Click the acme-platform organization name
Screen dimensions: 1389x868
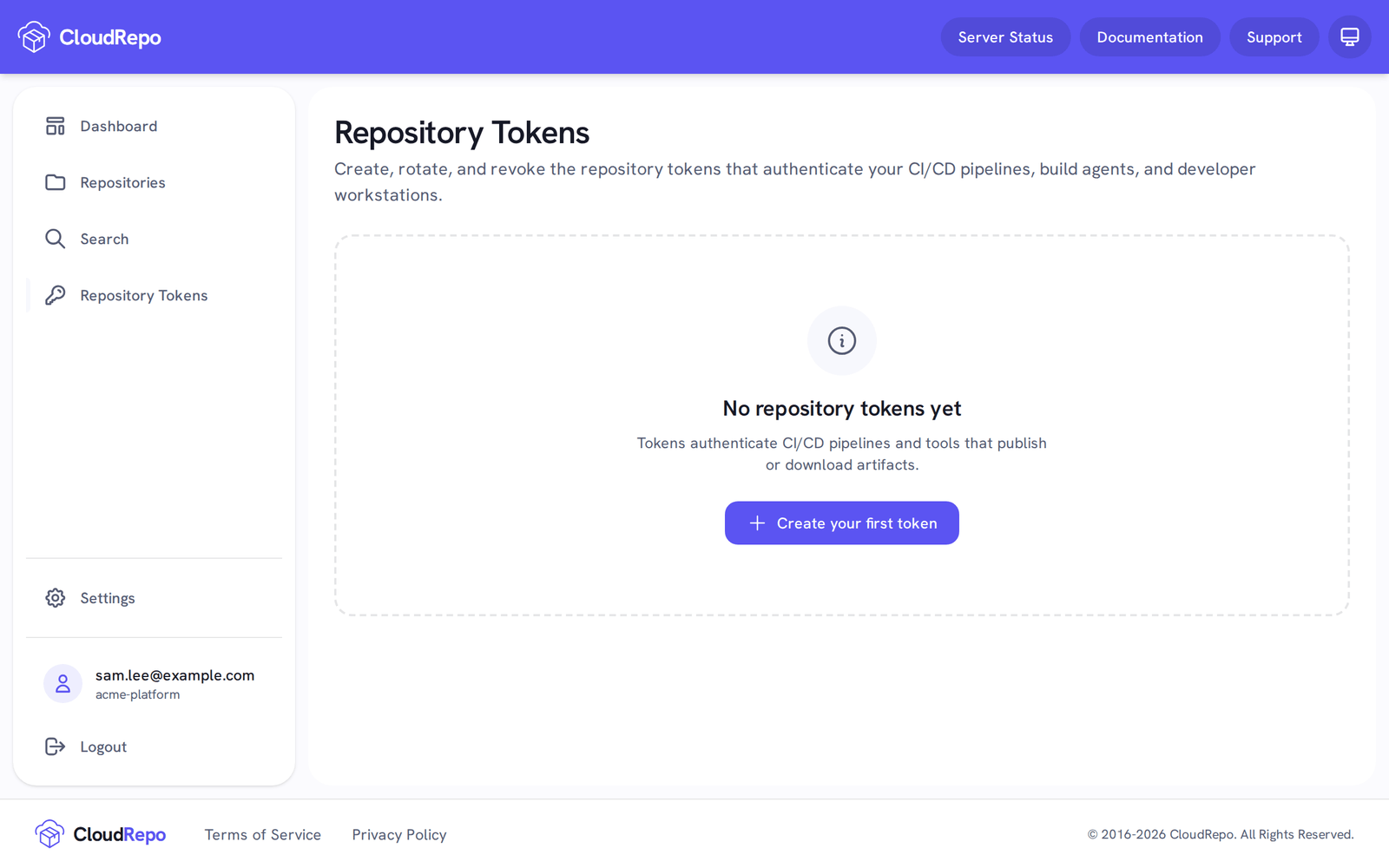click(138, 694)
